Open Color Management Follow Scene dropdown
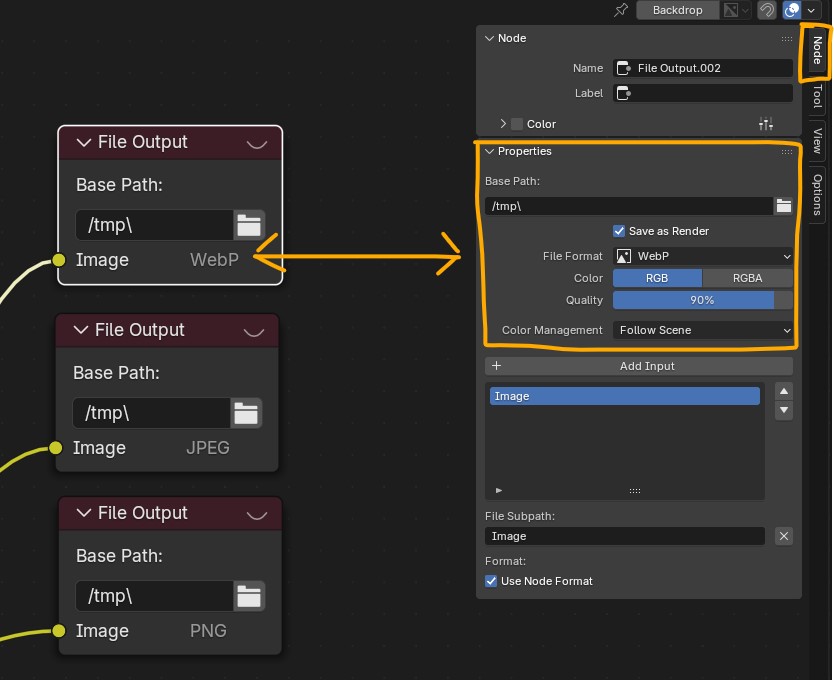 click(703, 330)
